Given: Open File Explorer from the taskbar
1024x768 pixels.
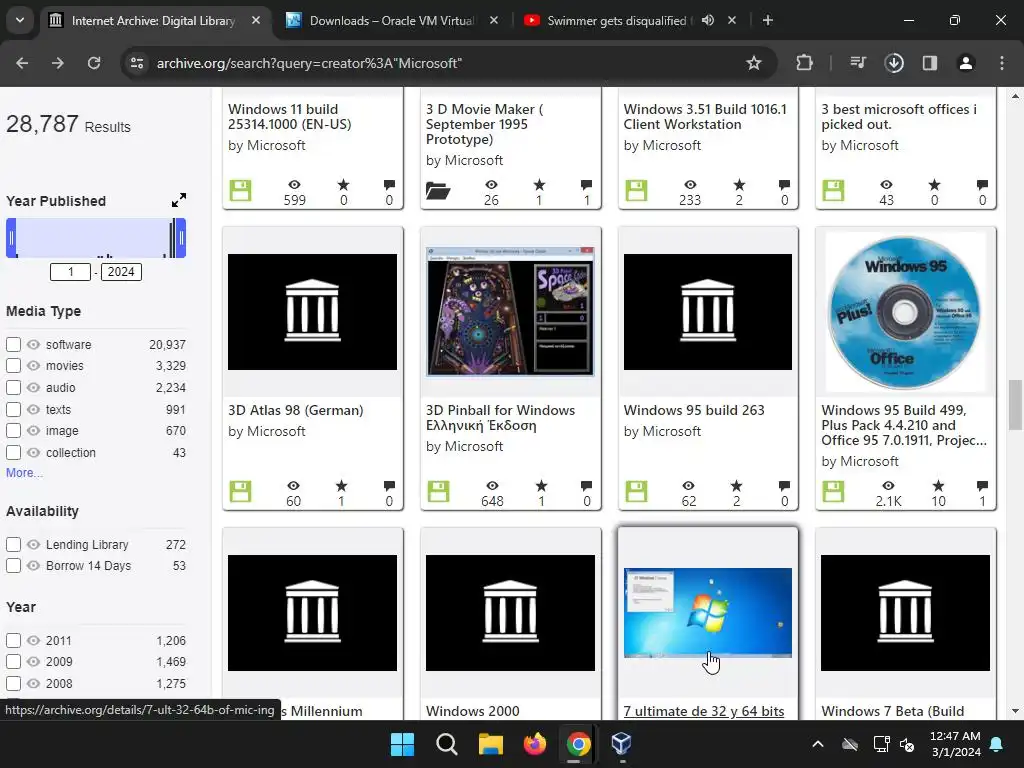Looking at the screenshot, I should click(490, 744).
